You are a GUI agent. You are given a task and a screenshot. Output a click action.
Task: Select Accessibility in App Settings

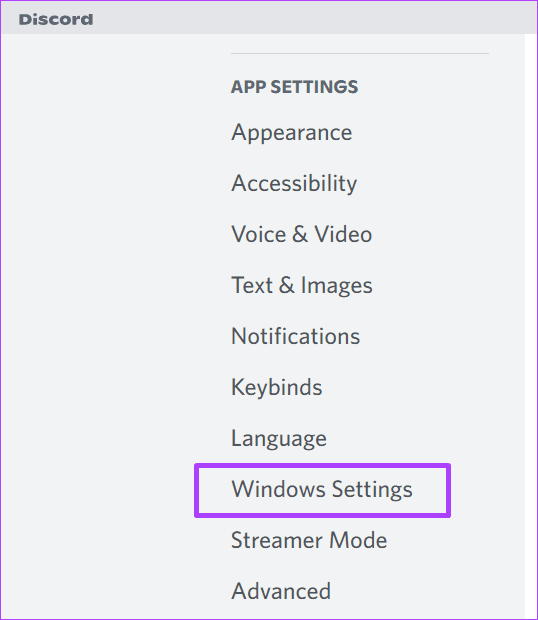[294, 183]
